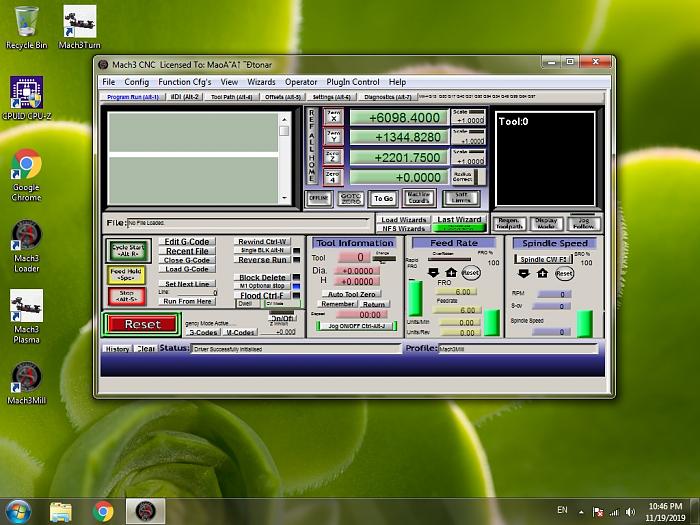The width and height of the screenshot is (700, 525).
Task: Click the Load Wizards button
Action: tap(404, 220)
